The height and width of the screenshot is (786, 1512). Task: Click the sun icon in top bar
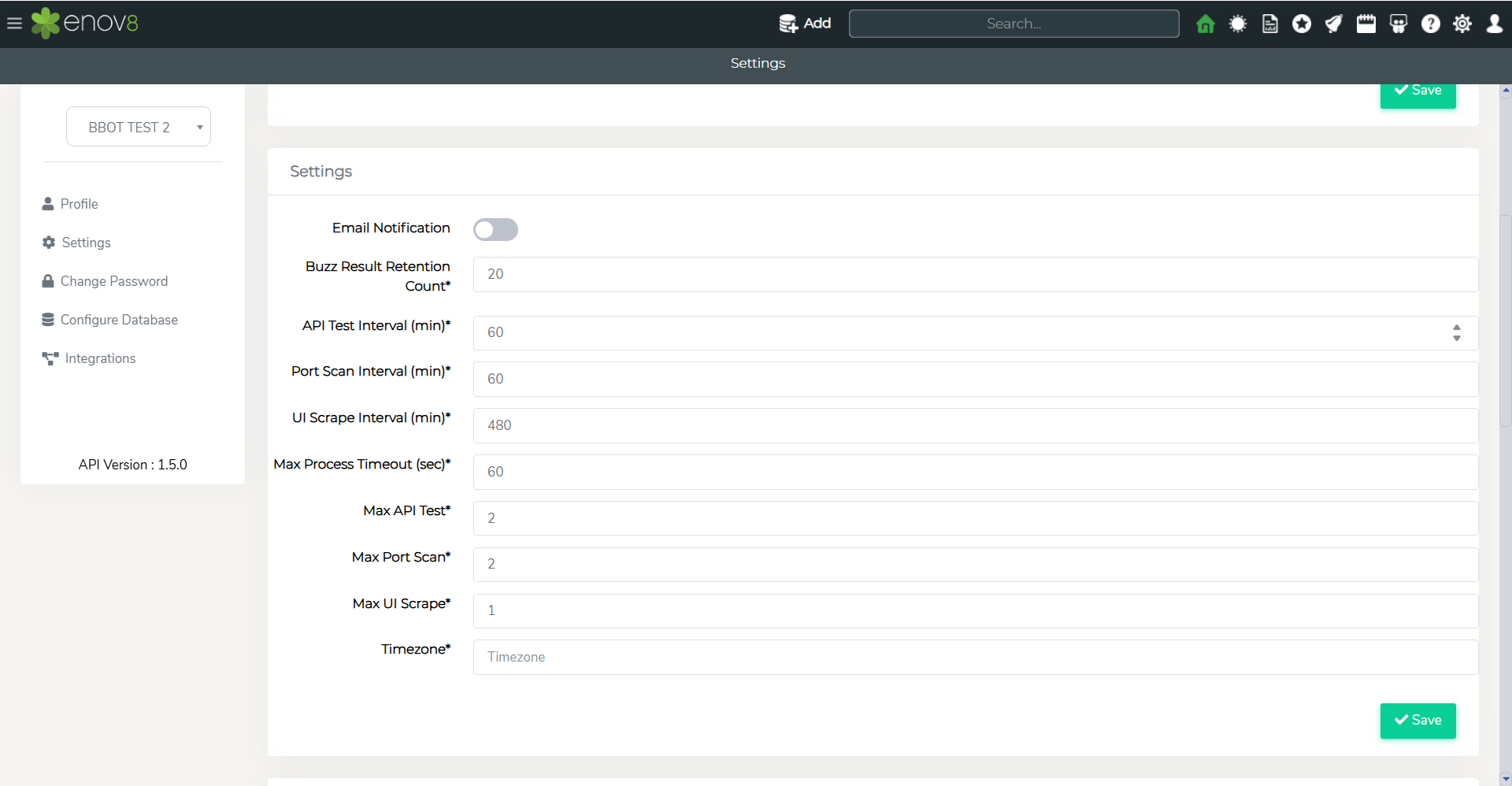tap(1237, 24)
